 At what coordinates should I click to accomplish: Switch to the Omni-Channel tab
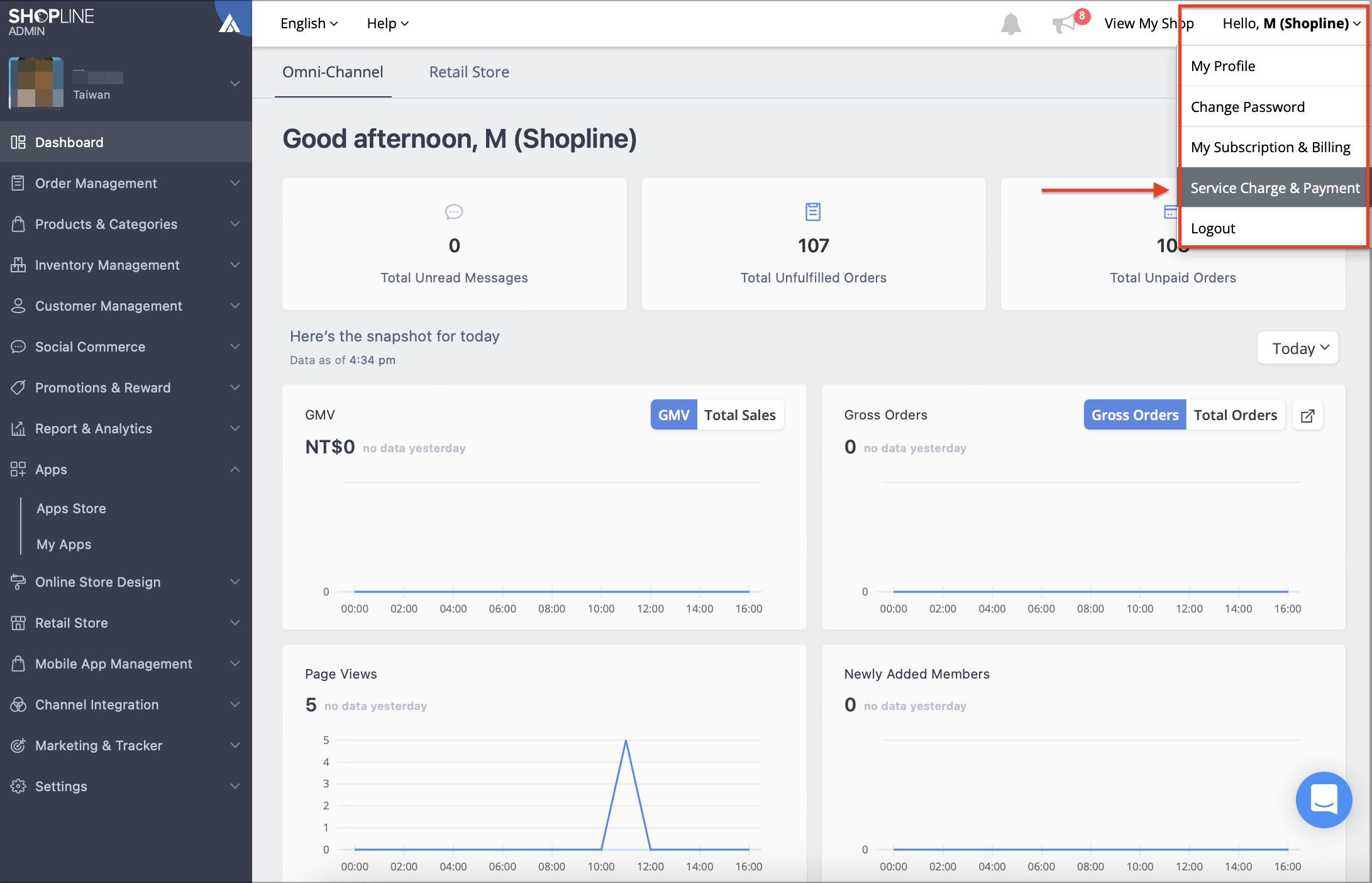(333, 72)
